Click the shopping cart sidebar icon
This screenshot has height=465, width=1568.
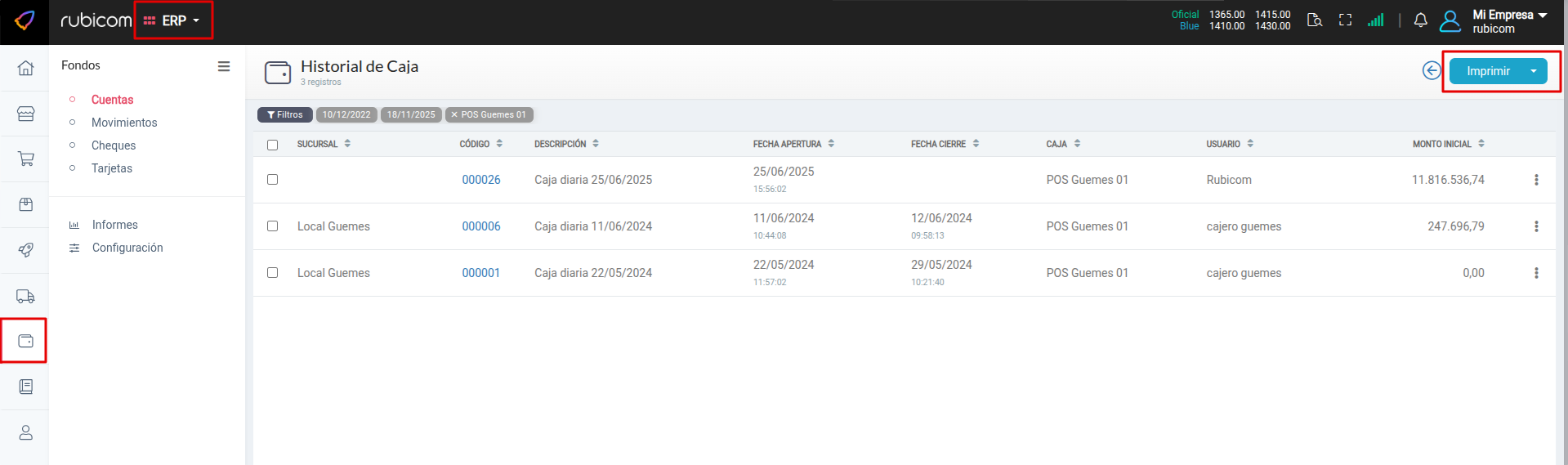pos(25,159)
